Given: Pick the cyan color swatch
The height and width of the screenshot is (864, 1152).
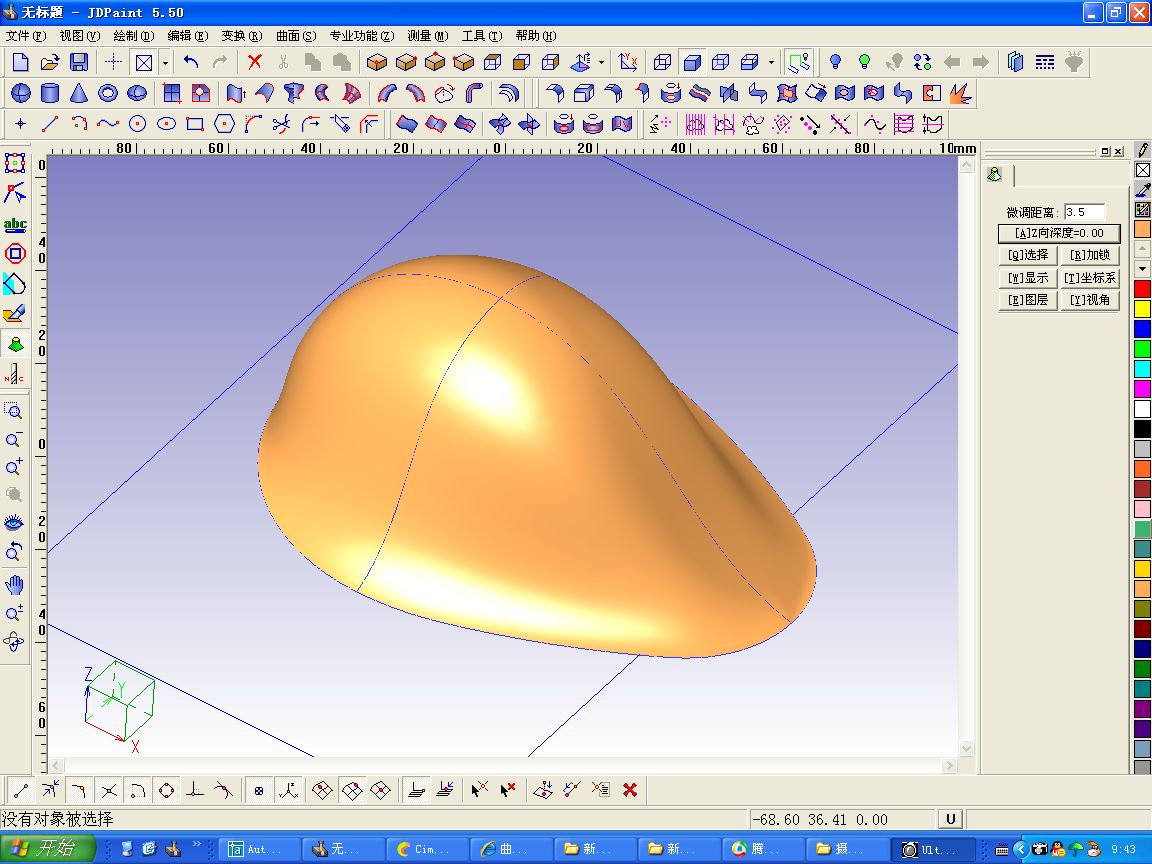Looking at the screenshot, I should 1142,368.
